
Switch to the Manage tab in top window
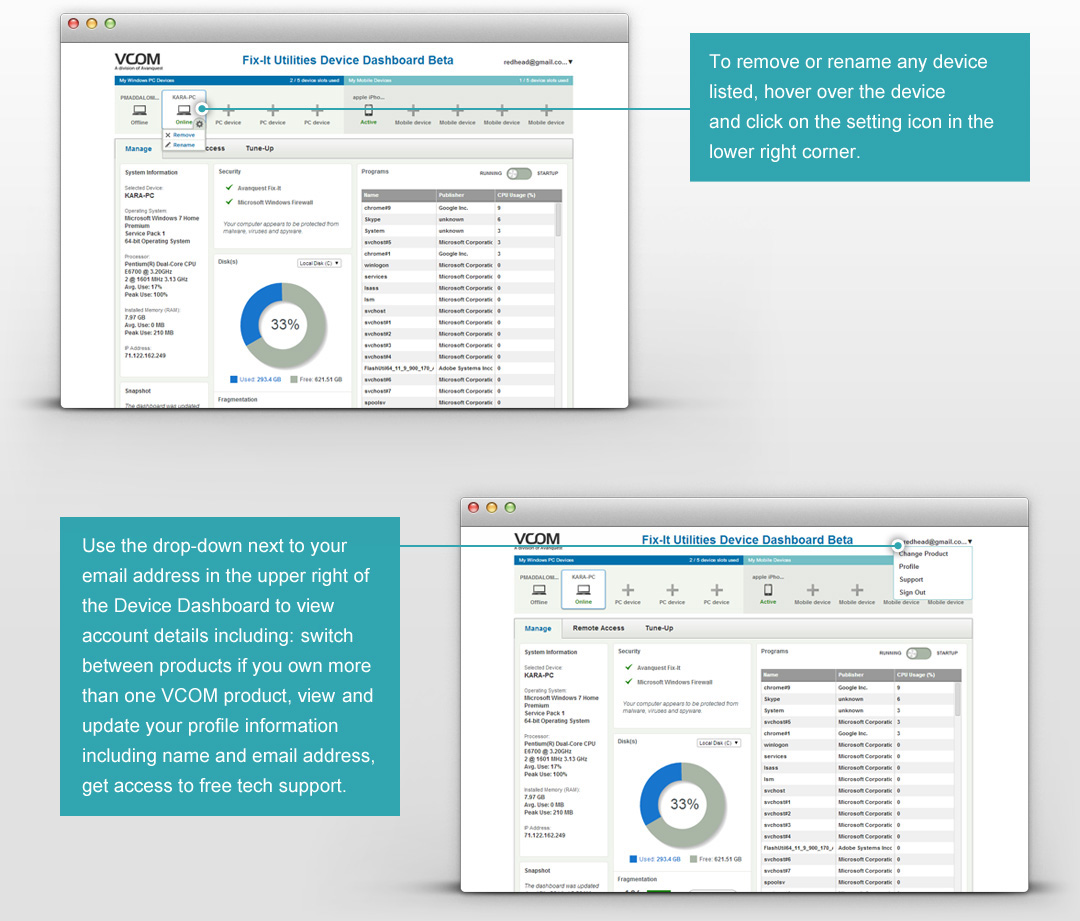pos(138,149)
